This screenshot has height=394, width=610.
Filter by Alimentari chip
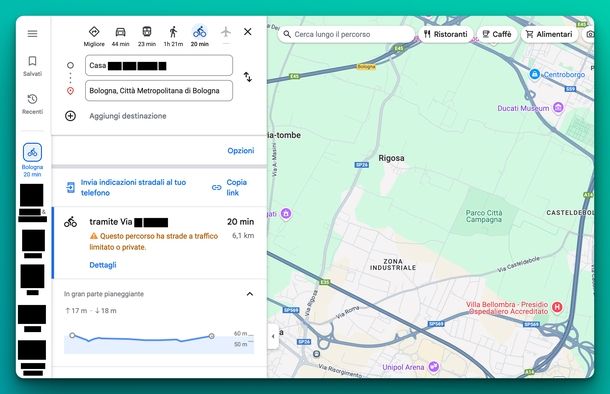click(x=549, y=34)
